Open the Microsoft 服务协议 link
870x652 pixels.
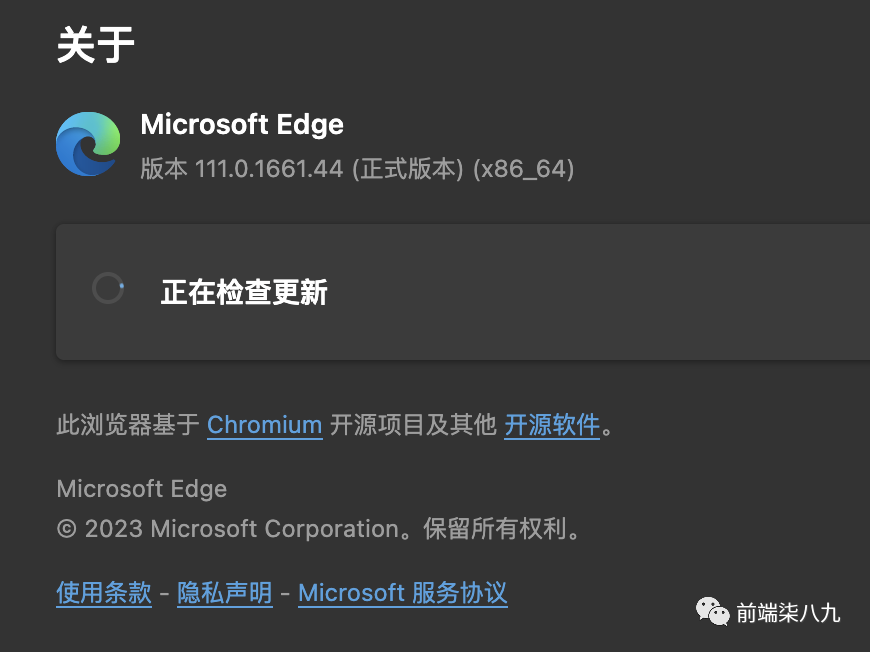click(402, 593)
